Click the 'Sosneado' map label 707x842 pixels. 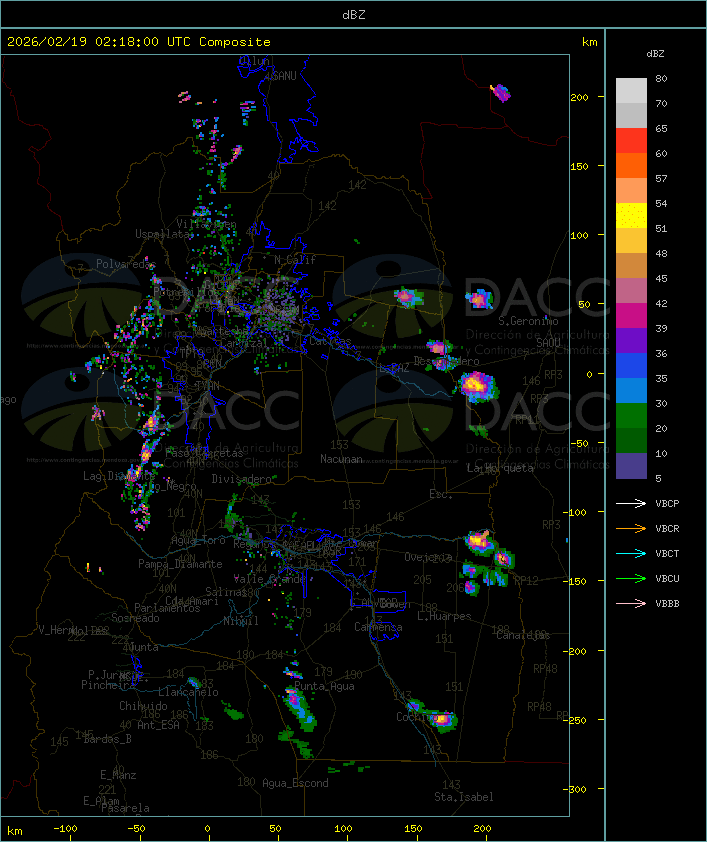pos(135,618)
